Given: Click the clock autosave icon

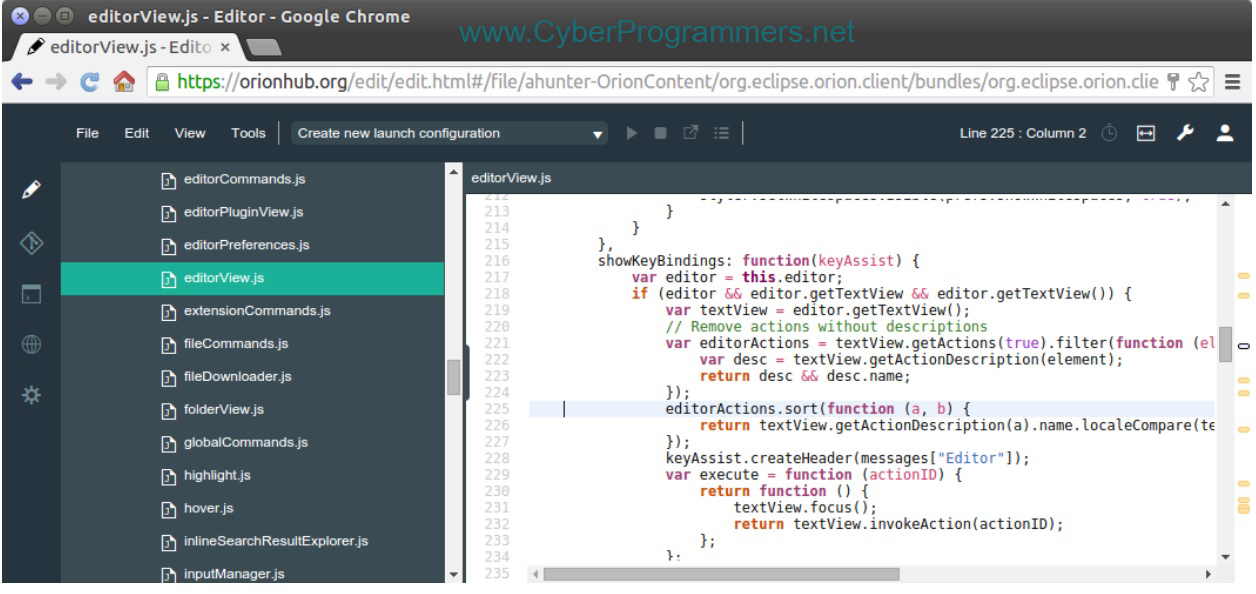Looking at the screenshot, I should click(1108, 133).
